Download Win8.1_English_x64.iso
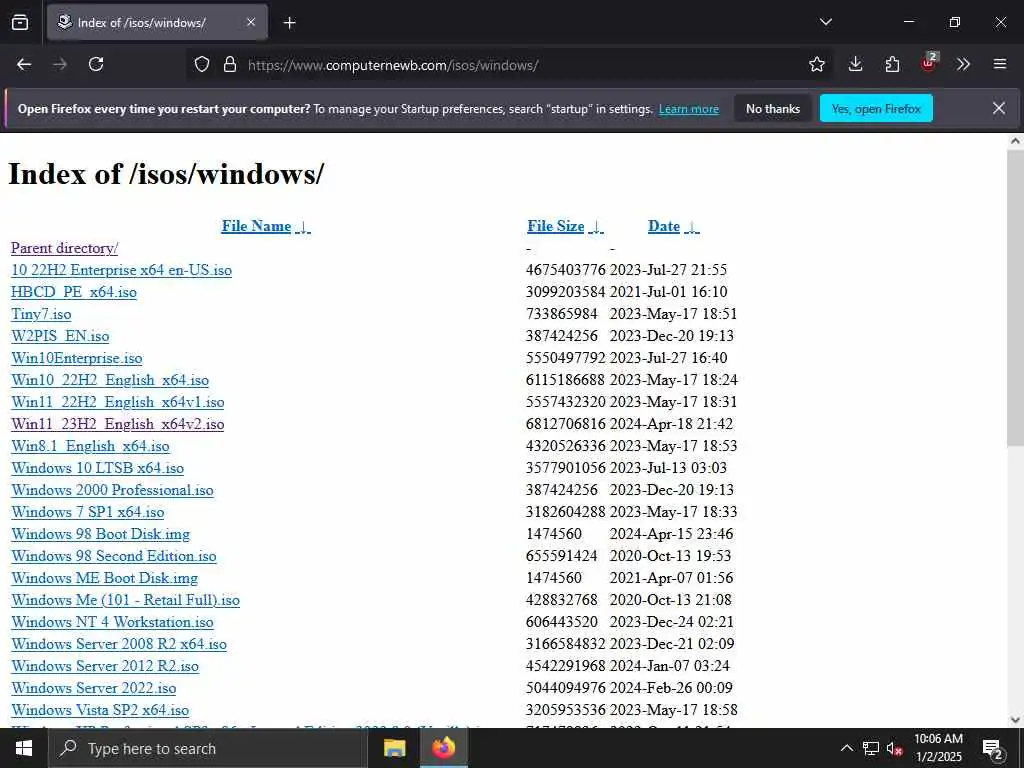Viewport: 1024px width, 768px height. pos(90,446)
